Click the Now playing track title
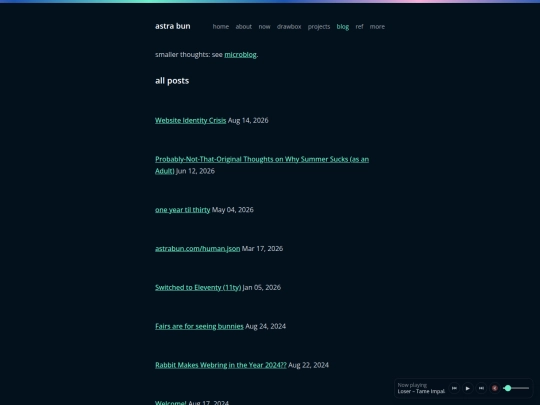Image resolution: width=540 pixels, height=405 pixels. [421, 391]
